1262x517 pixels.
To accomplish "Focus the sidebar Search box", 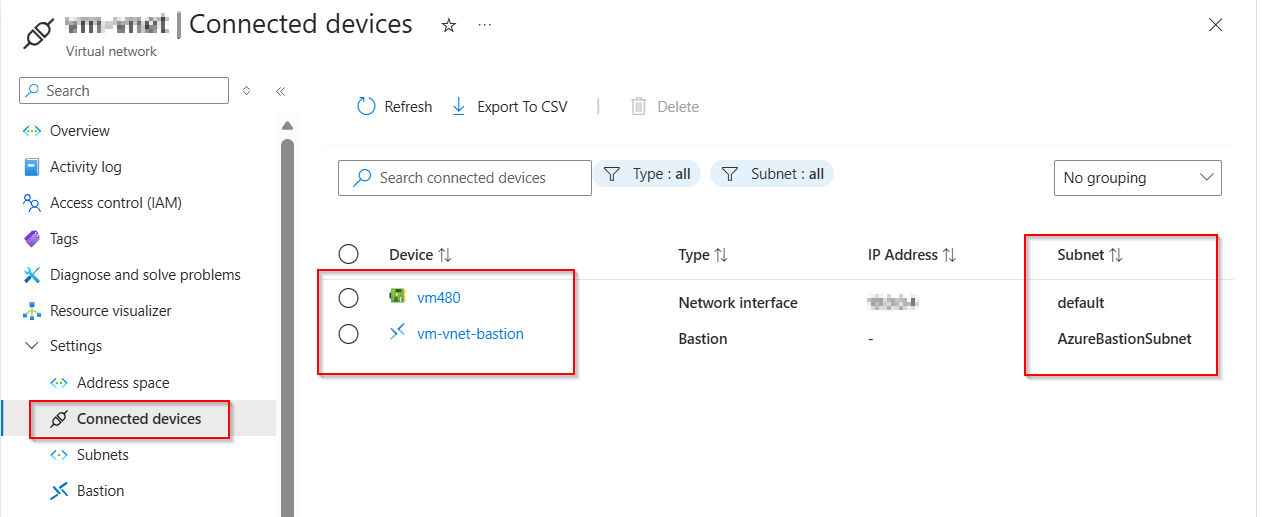I will [124, 90].
